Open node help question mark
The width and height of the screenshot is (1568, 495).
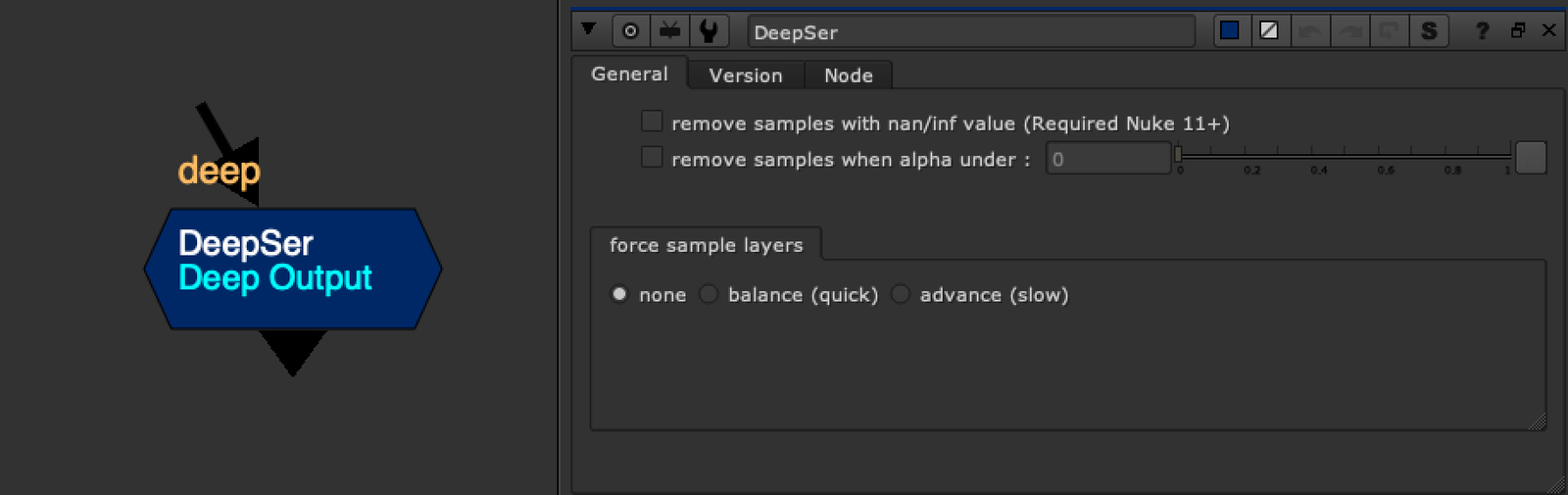coord(1483,31)
